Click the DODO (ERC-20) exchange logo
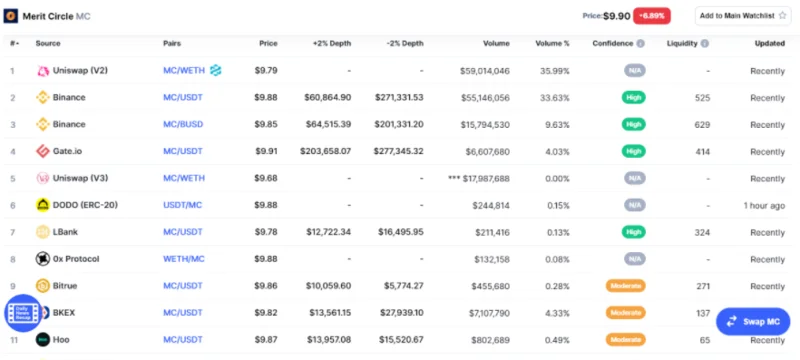This screenshot has width=800, height=360. (43, 205)
